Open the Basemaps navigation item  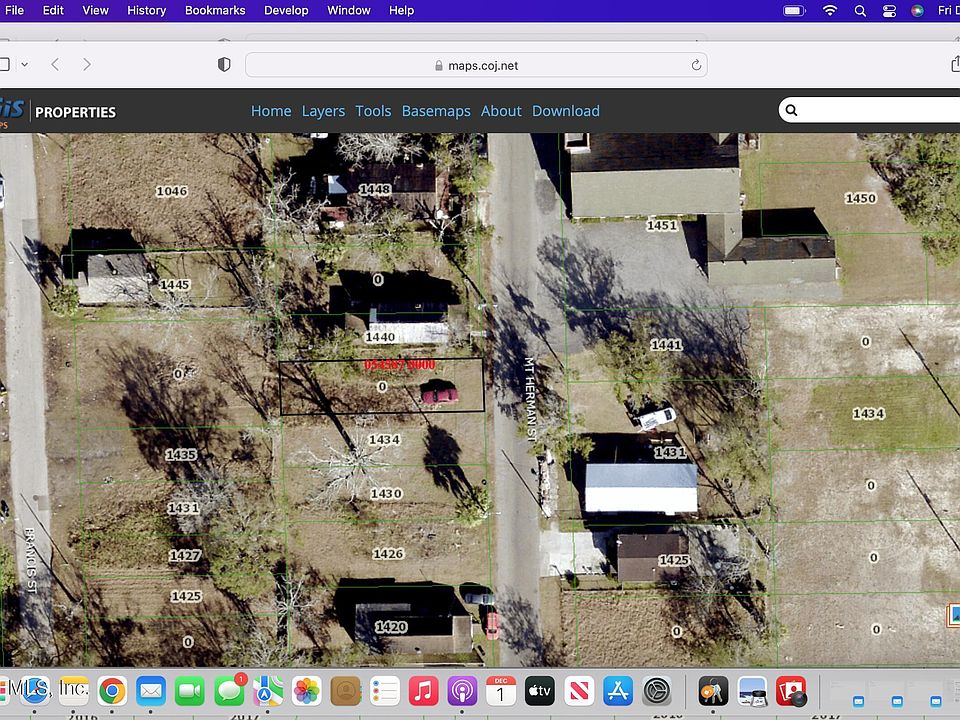[x=436, y=111]
